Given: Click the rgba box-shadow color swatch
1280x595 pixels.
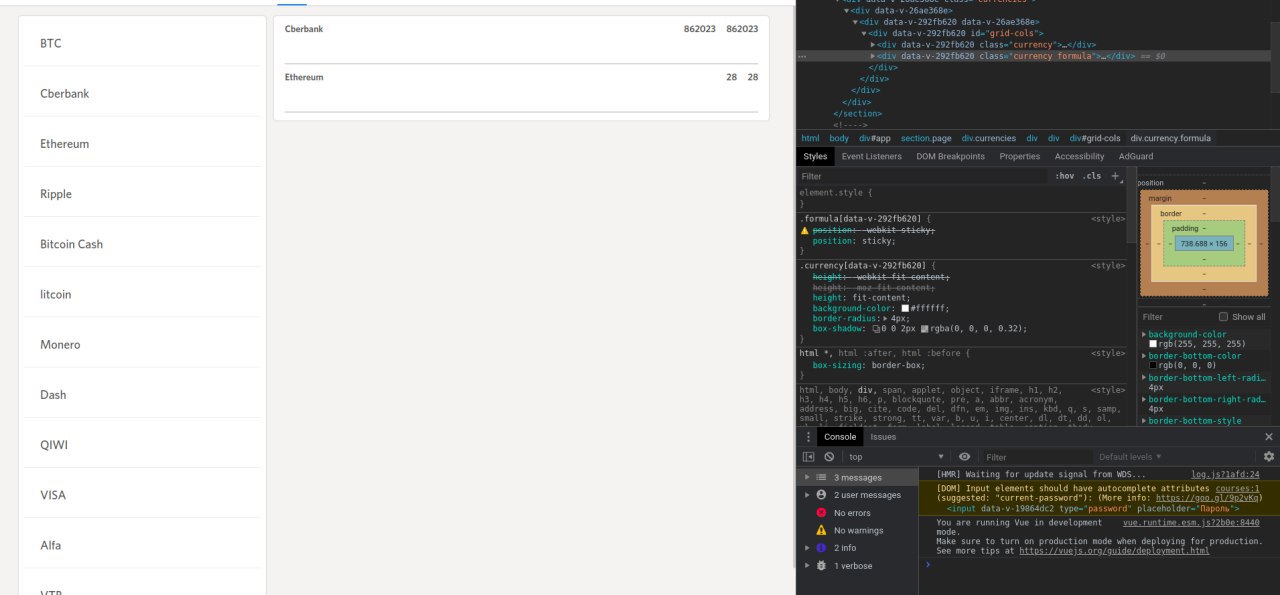Looking at the screenshot, I should tap(925, 328).
